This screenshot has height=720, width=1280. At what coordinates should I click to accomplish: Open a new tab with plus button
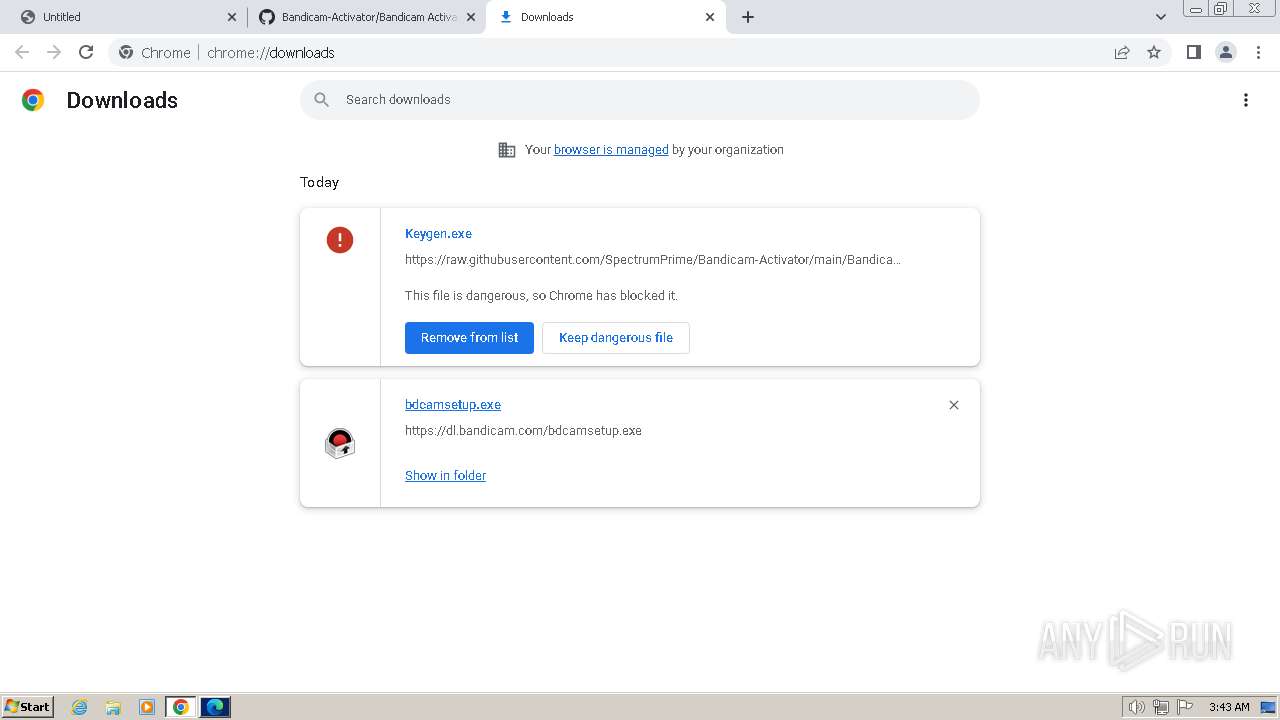tap(748, 17)
